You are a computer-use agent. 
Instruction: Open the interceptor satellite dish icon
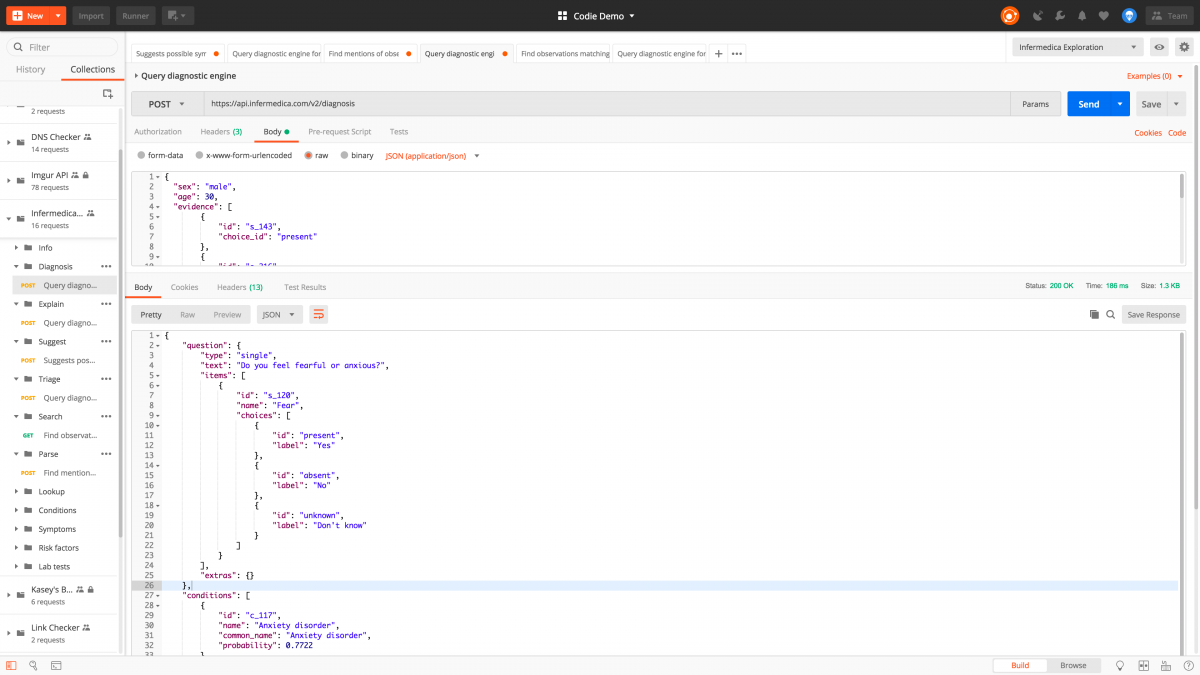1038,16
